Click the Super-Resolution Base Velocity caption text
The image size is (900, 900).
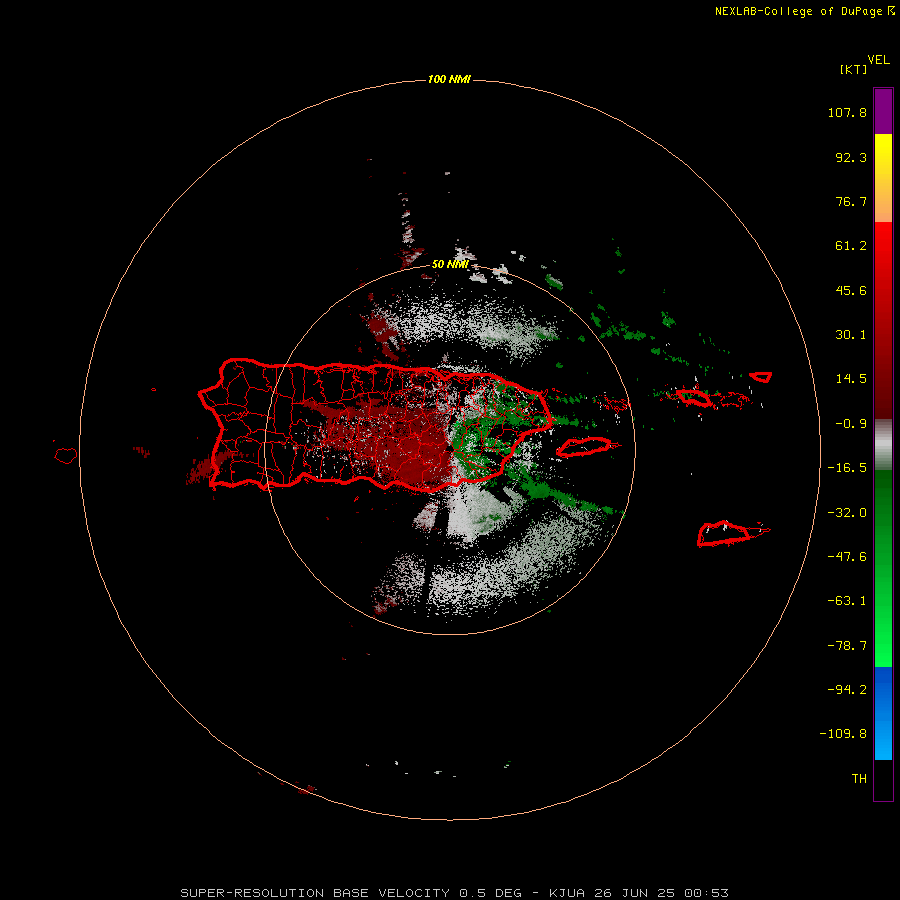[x=455, y=893]
